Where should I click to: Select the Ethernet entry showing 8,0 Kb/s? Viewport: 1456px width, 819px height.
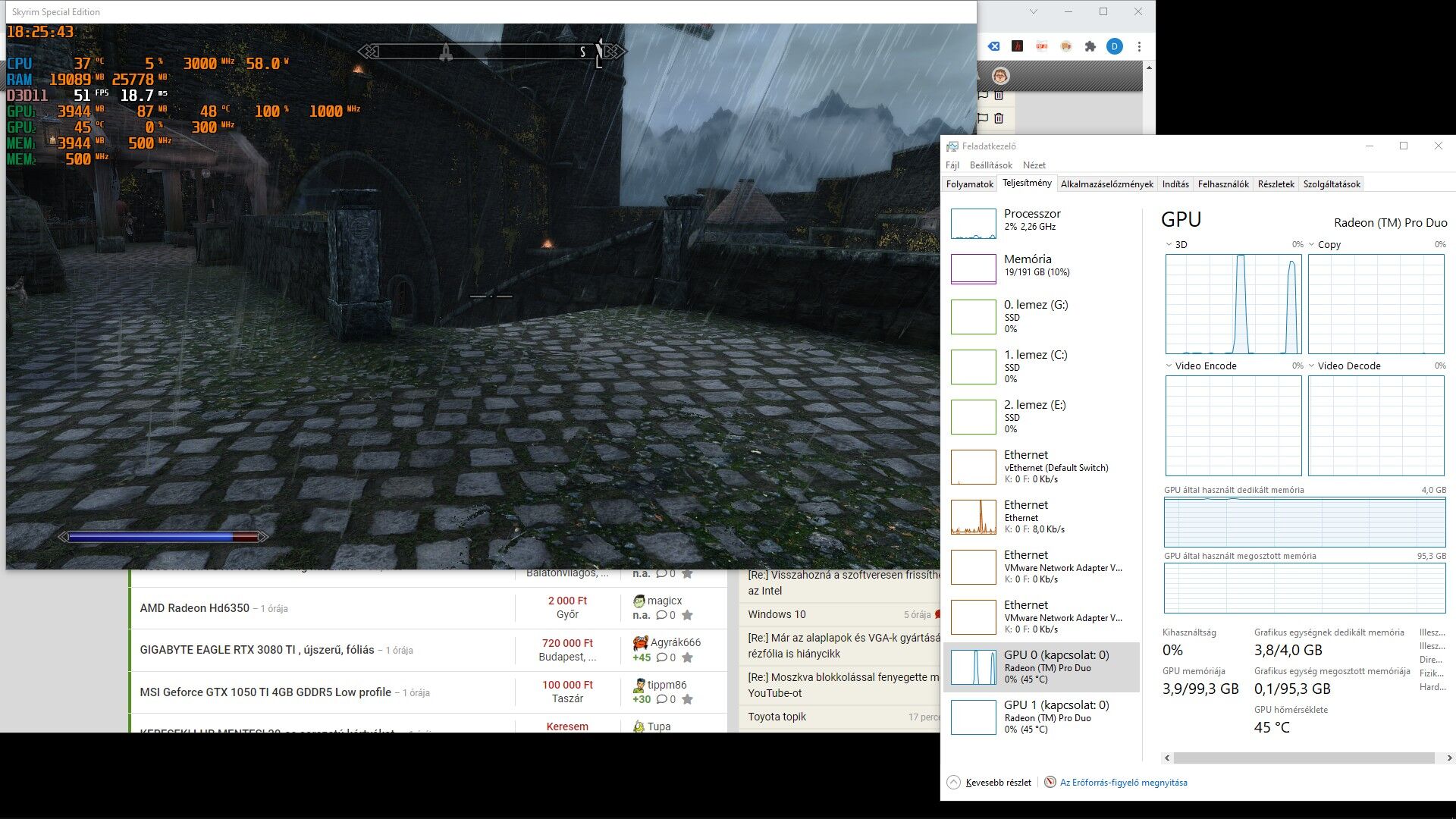tap(1041, 516)
